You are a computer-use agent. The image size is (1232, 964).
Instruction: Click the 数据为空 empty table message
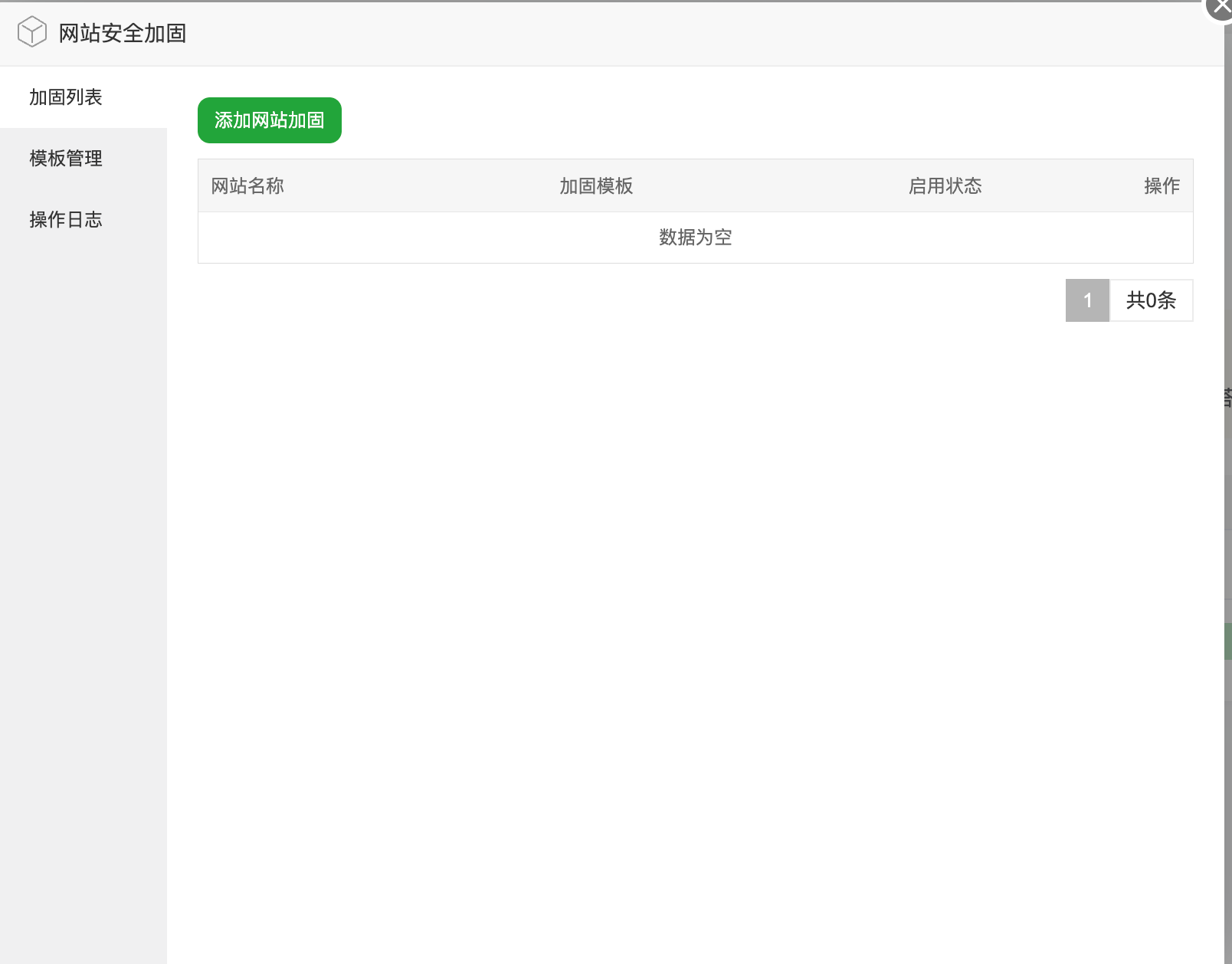pyautogui.click(x=696, y=238)
